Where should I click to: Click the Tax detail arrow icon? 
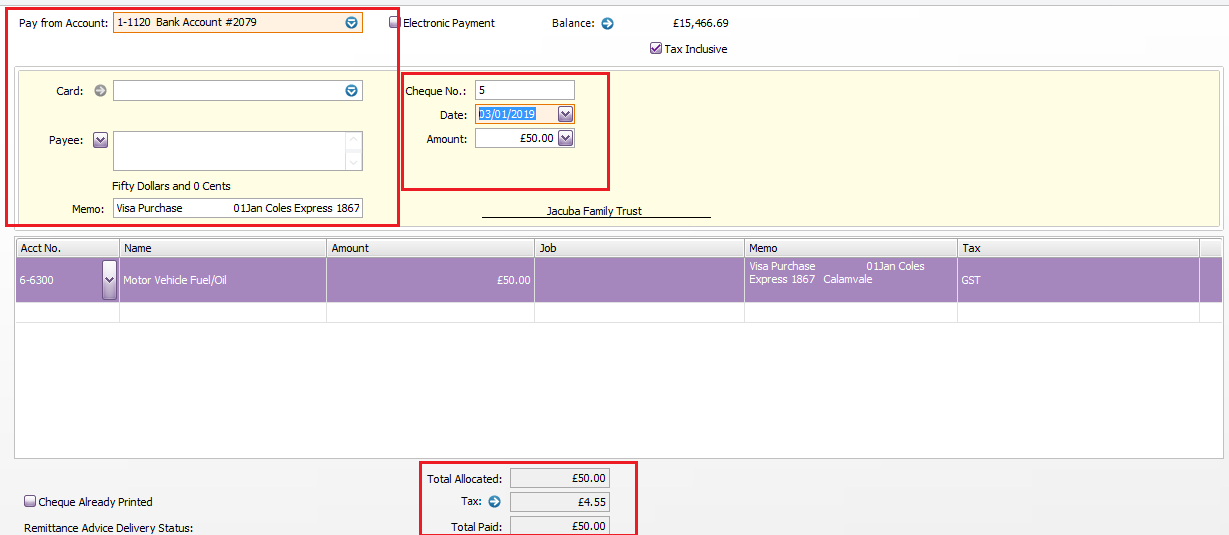pos(494,502)
